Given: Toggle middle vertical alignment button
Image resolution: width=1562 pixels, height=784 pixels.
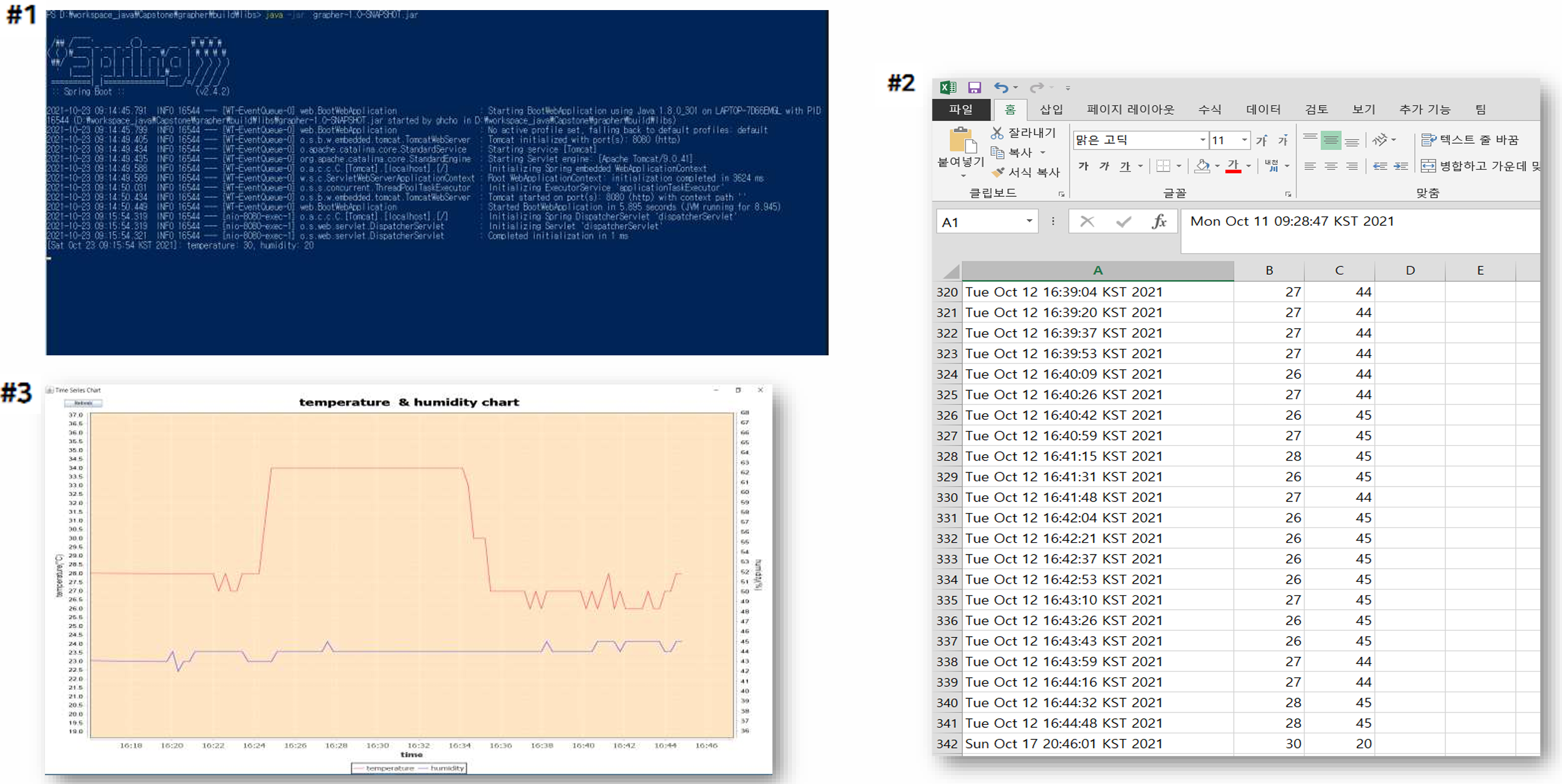Looking at the screenshot, I should [1330, 141].
